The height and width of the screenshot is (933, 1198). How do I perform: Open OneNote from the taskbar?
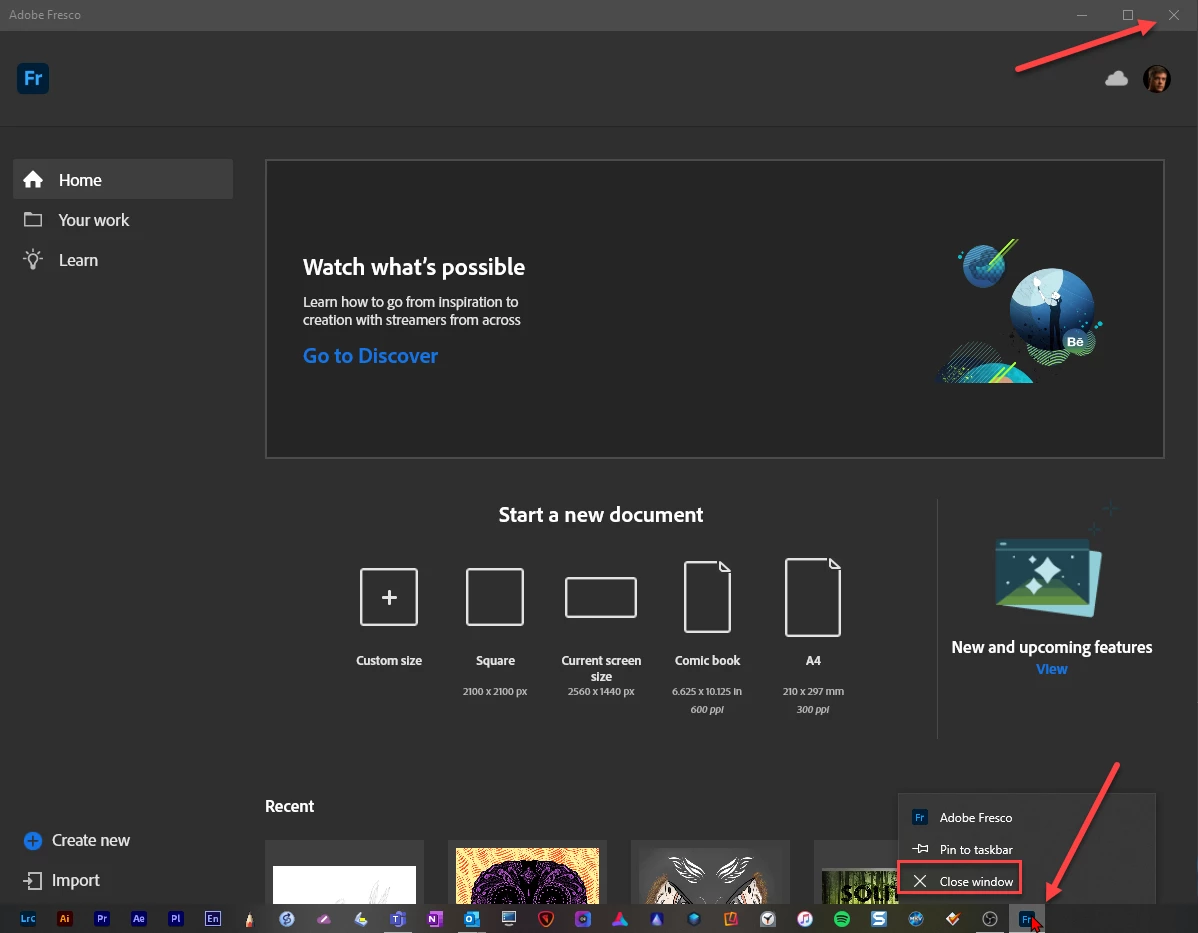tap(435, 919)
